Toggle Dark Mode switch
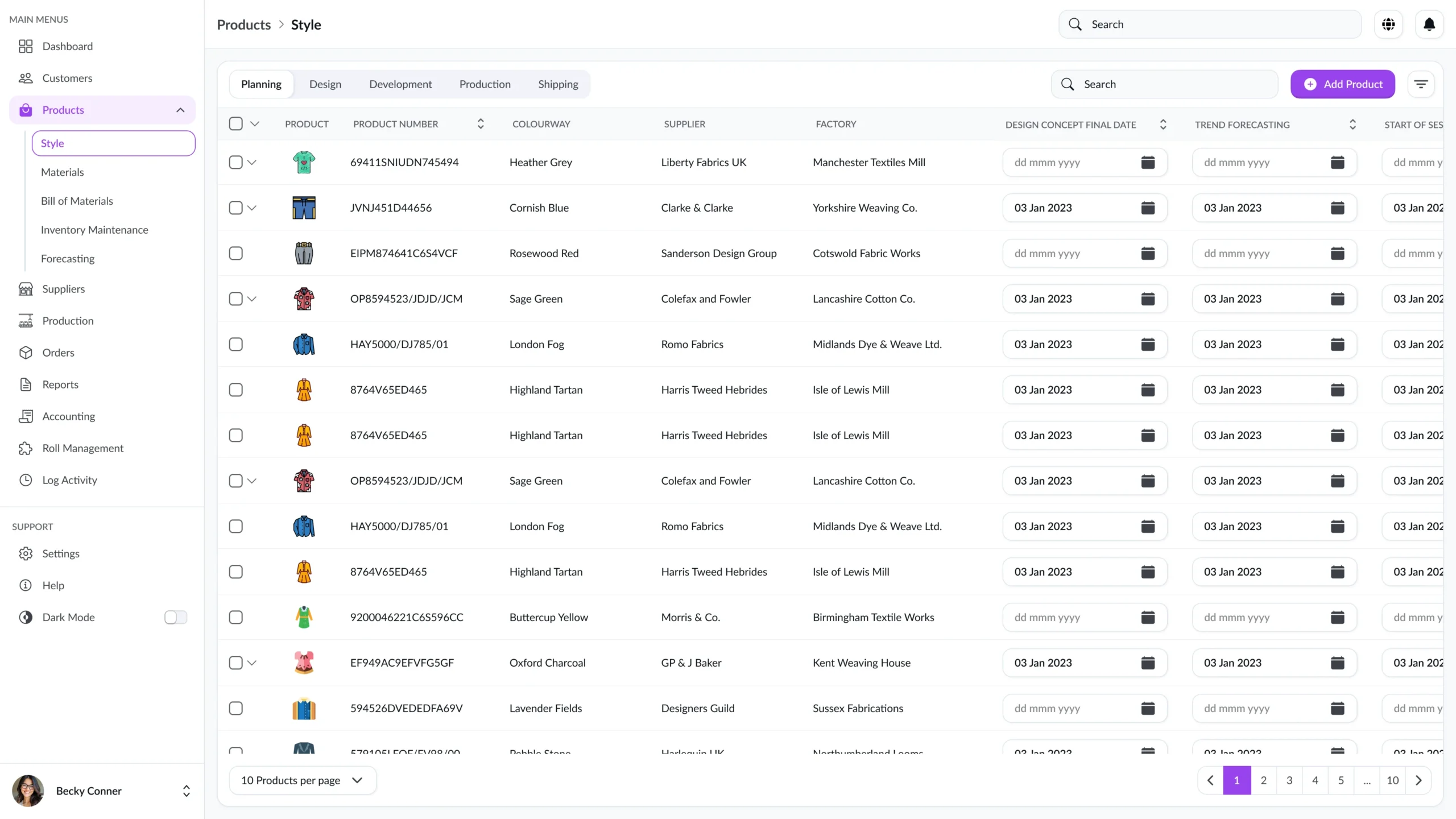 [x=175, y=617]
